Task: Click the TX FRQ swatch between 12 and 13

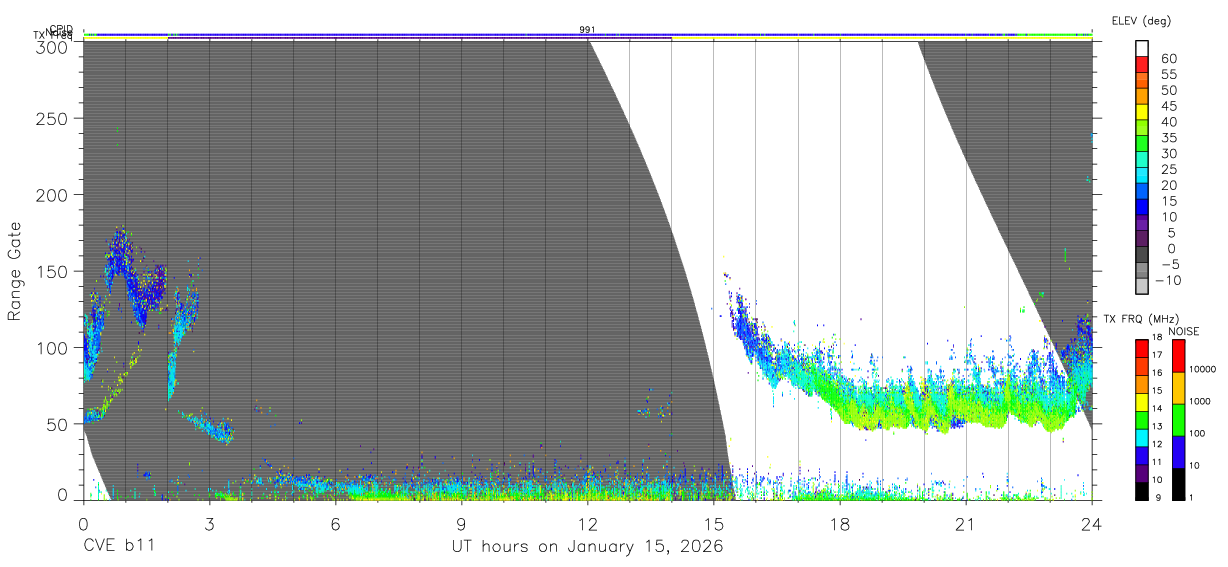Action: click(1142, 437)
